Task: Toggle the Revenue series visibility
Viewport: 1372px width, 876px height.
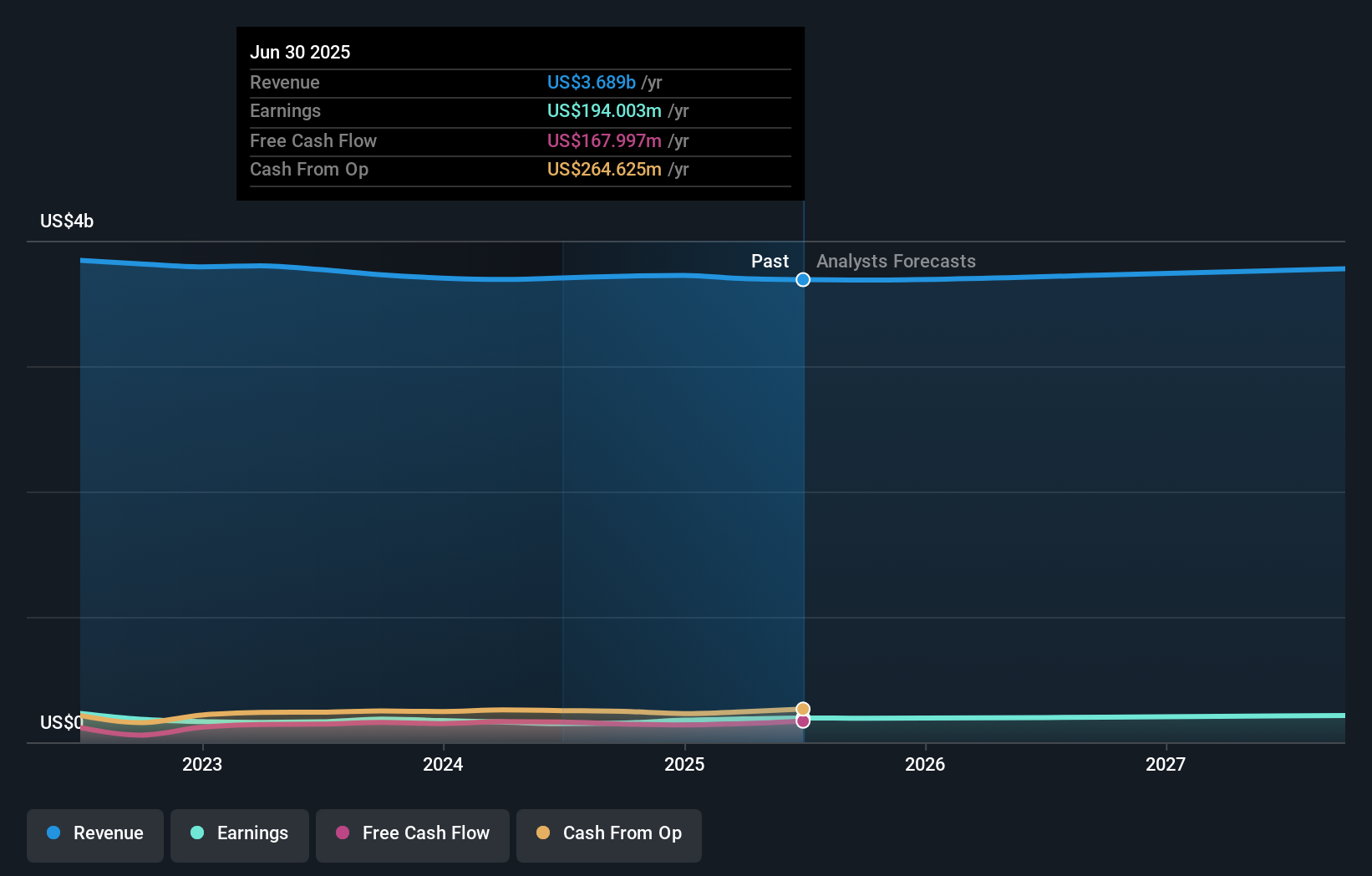Action: pyautogui.click(x=94, y=833)
